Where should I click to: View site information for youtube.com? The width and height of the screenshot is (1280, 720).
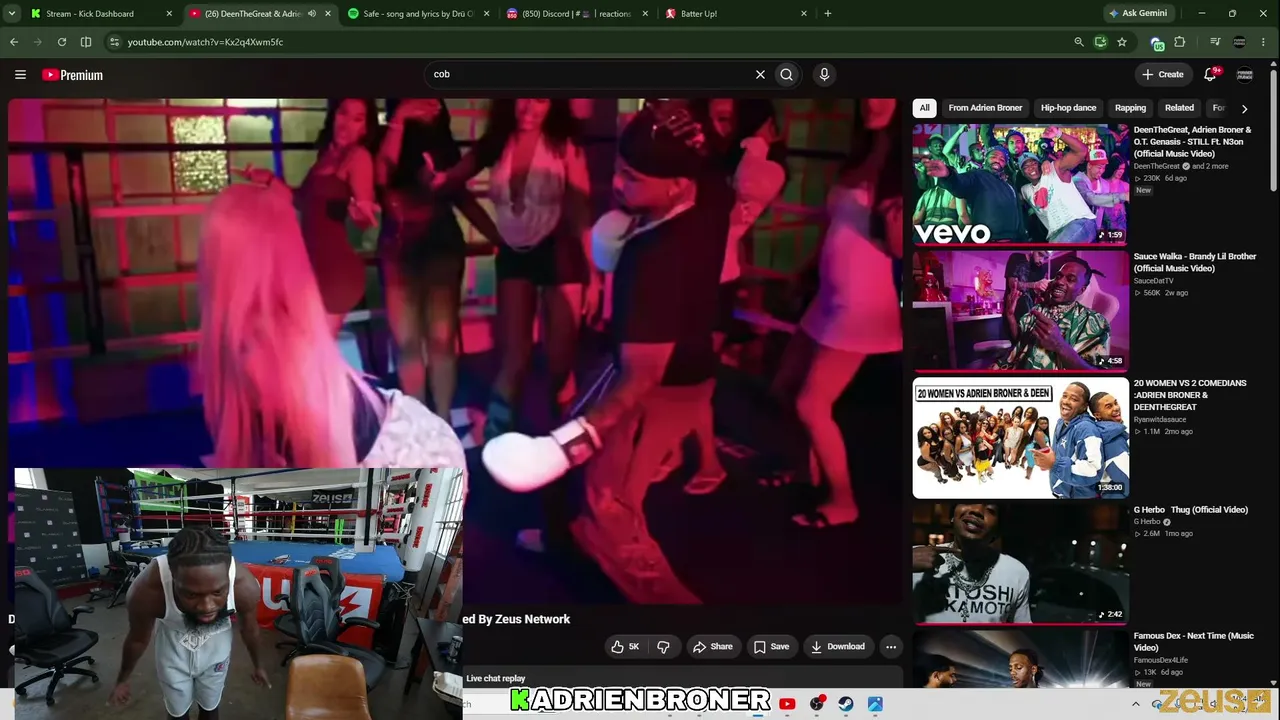pos(114,42)
